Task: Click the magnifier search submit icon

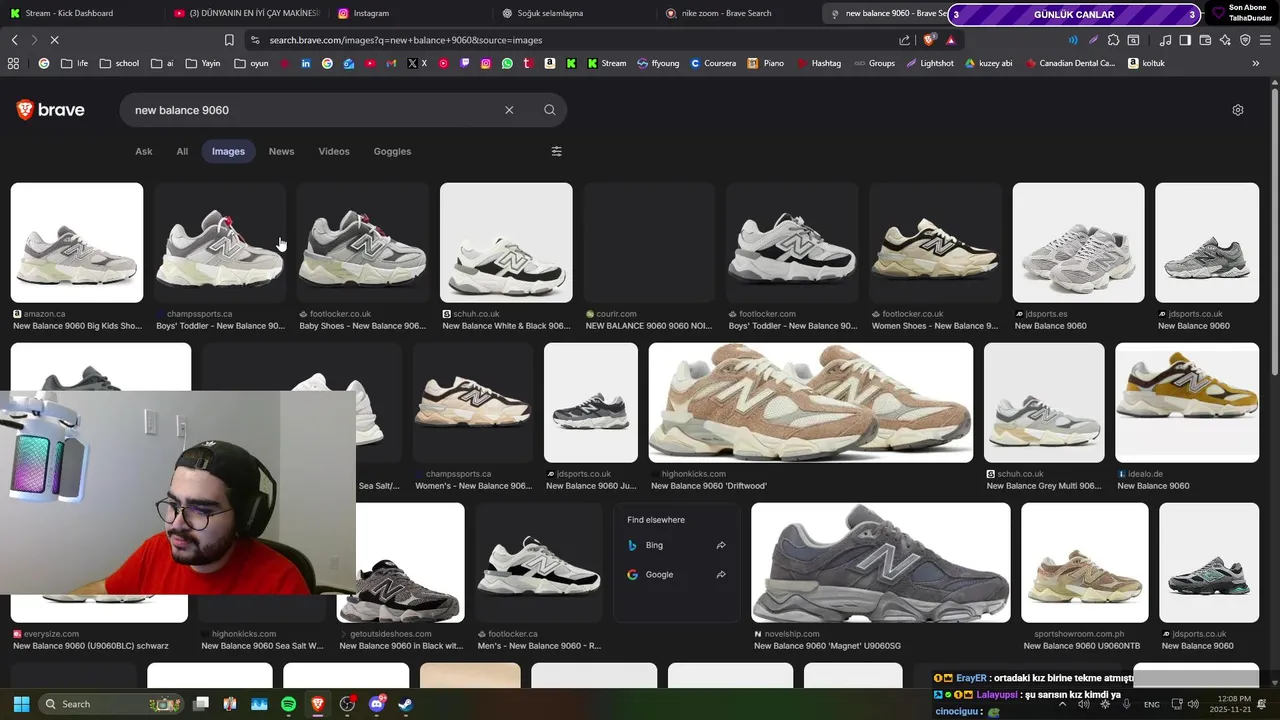Action: click(549, 110)
